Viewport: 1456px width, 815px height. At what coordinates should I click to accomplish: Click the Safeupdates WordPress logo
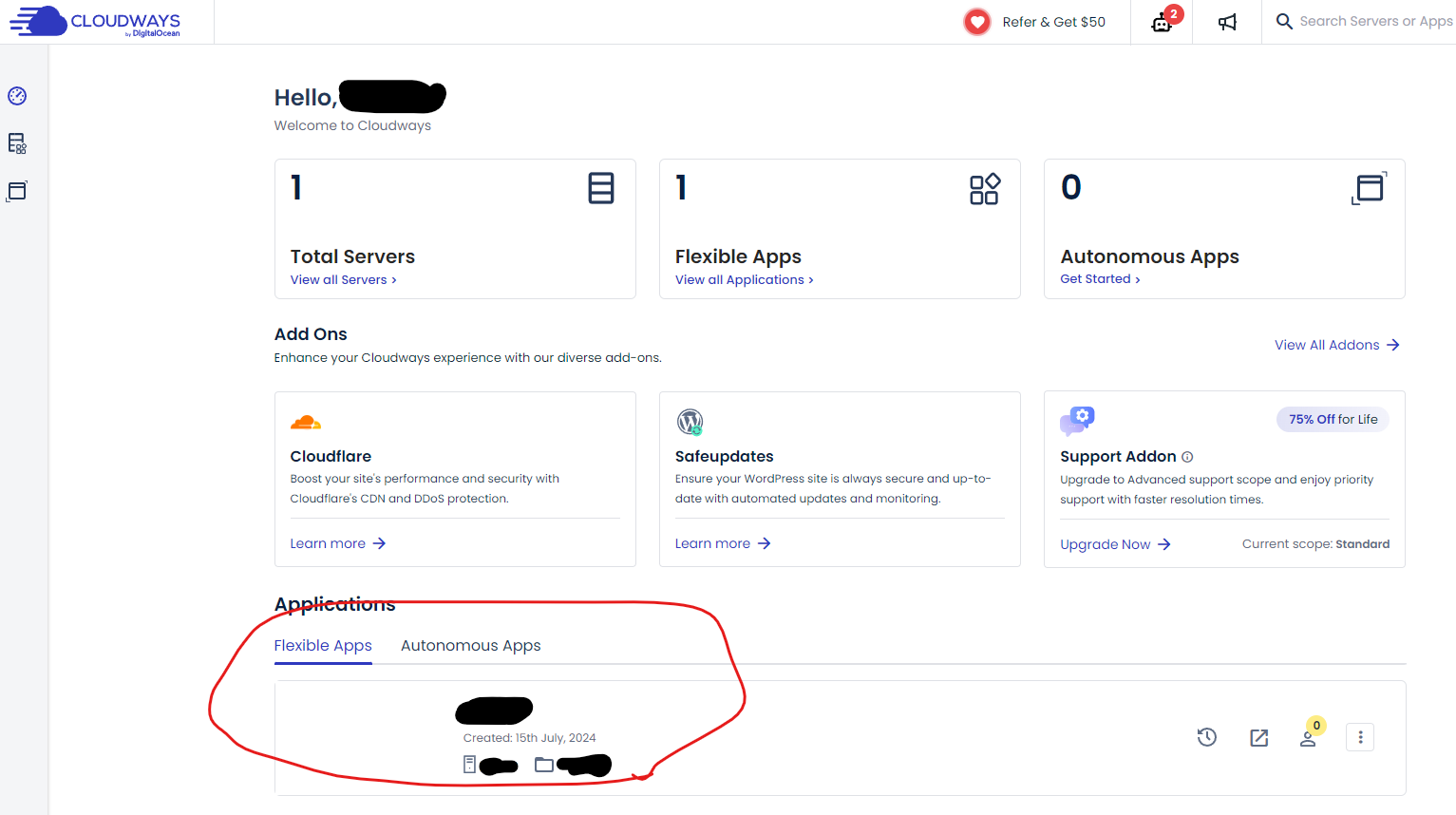click(x=690, y=422)
